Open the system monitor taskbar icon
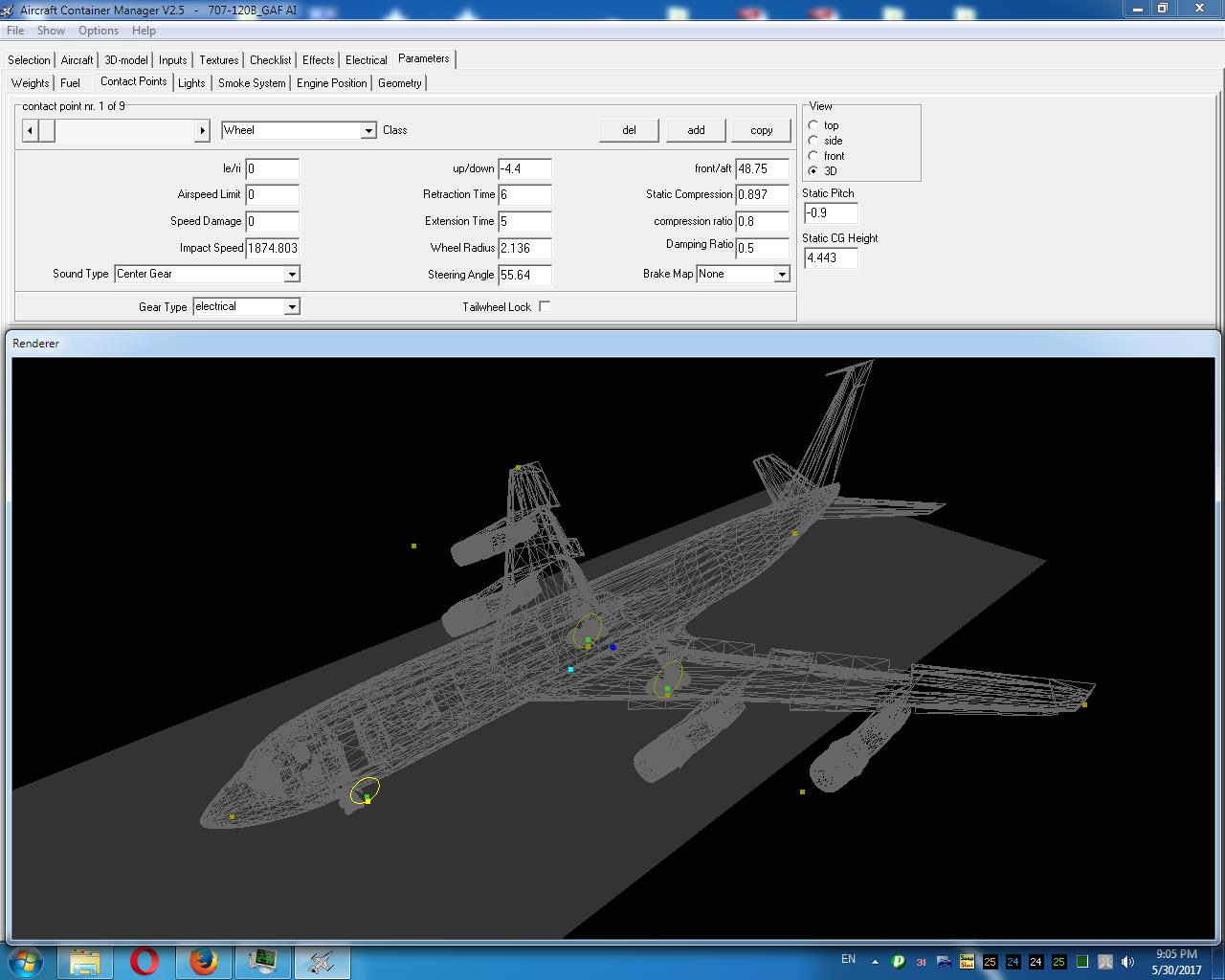Screen dimensions: 1225x980 [262, 961]
